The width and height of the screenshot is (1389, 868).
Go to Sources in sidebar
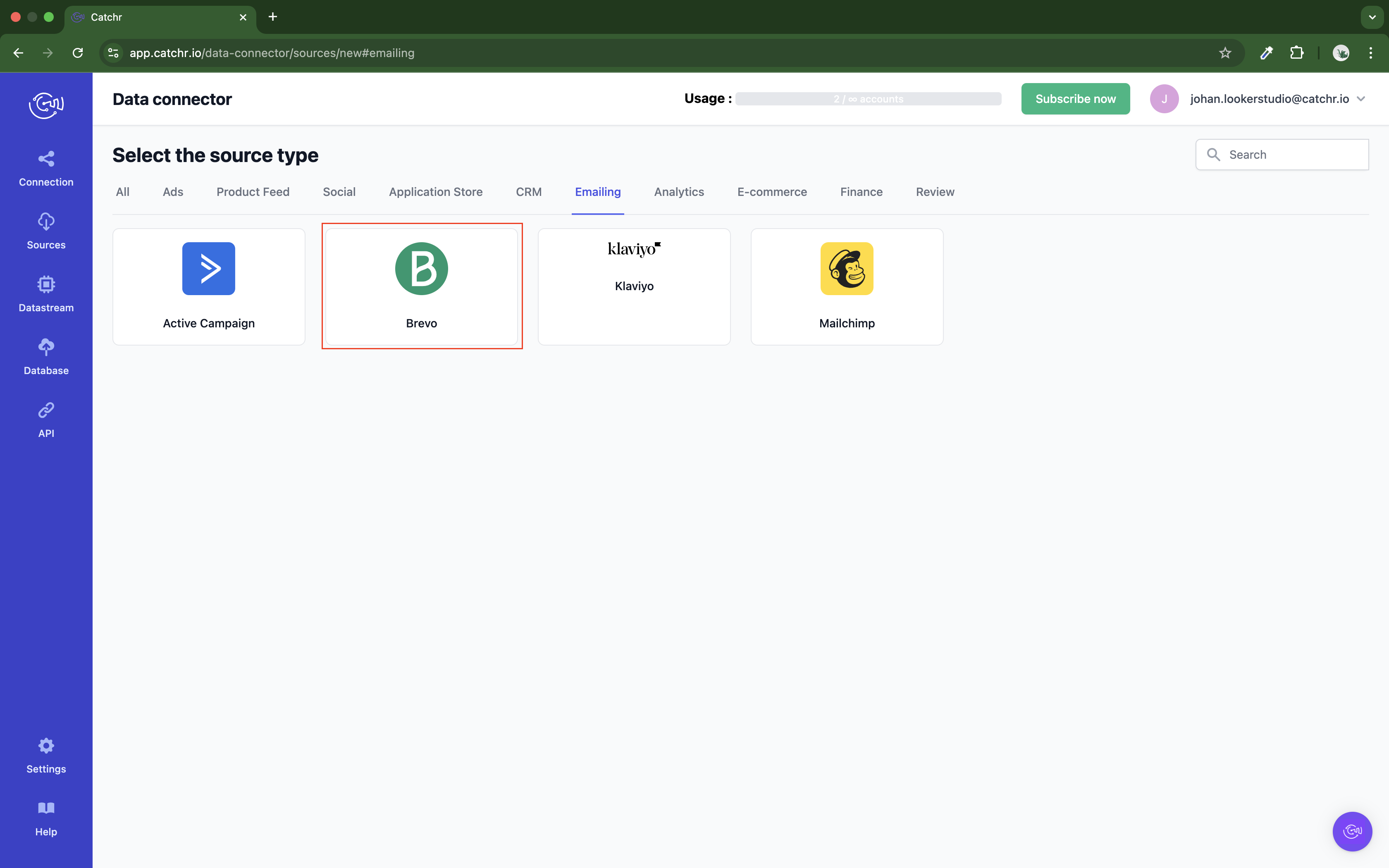(x=46, y=231)
